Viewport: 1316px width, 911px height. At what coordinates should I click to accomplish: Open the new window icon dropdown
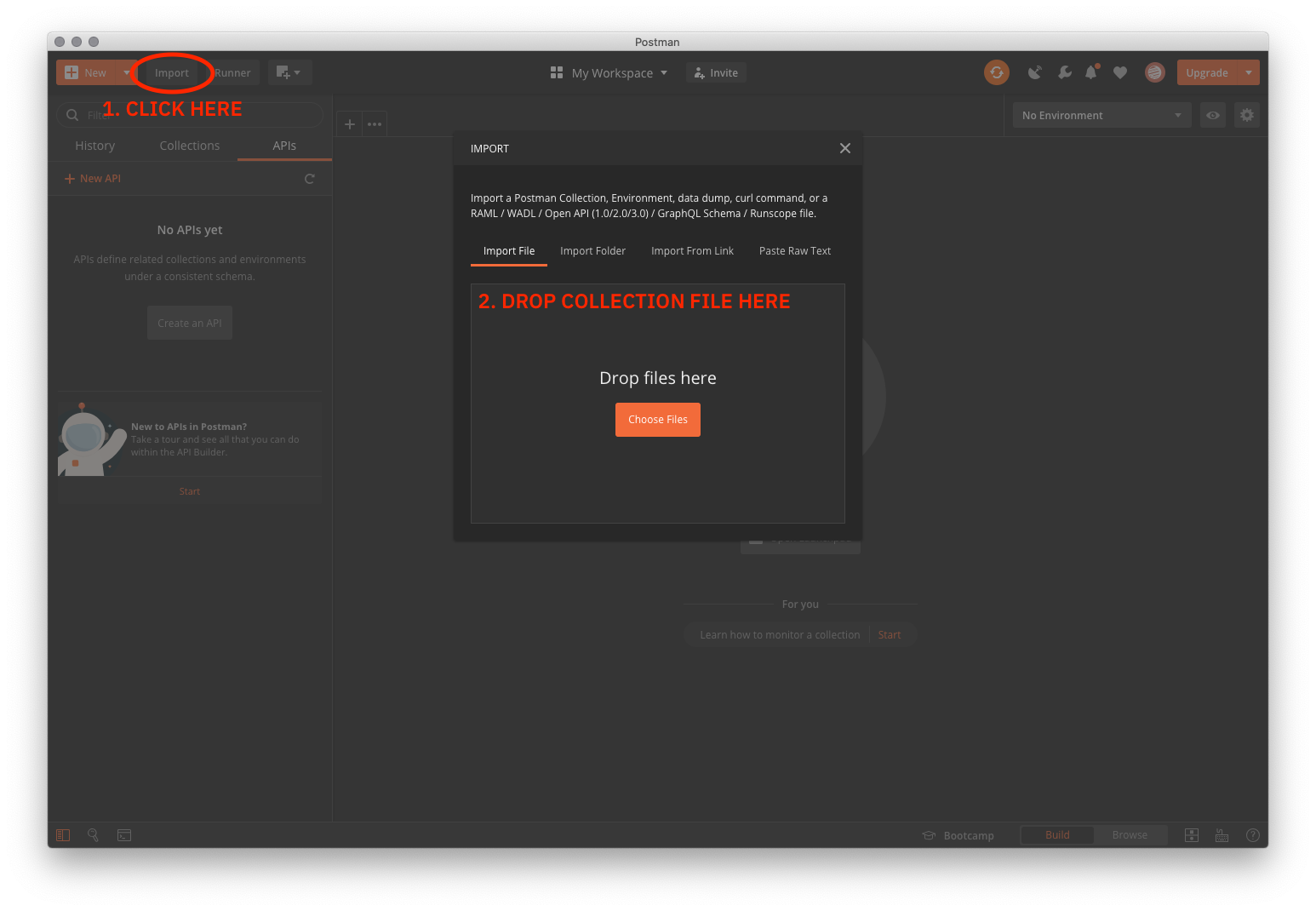pyautogui.click(x=289, y=72)
